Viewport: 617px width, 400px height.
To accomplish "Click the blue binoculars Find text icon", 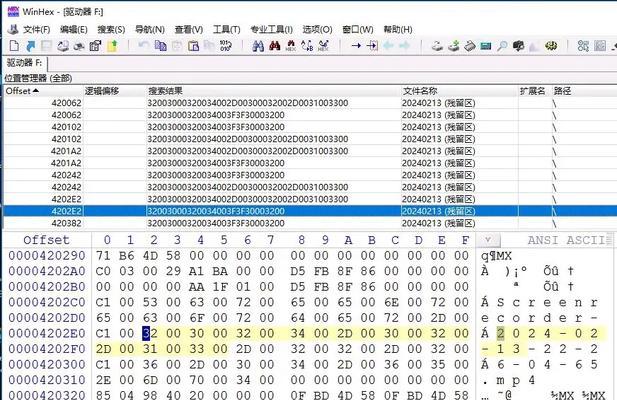I will click(x=258, y=46).
